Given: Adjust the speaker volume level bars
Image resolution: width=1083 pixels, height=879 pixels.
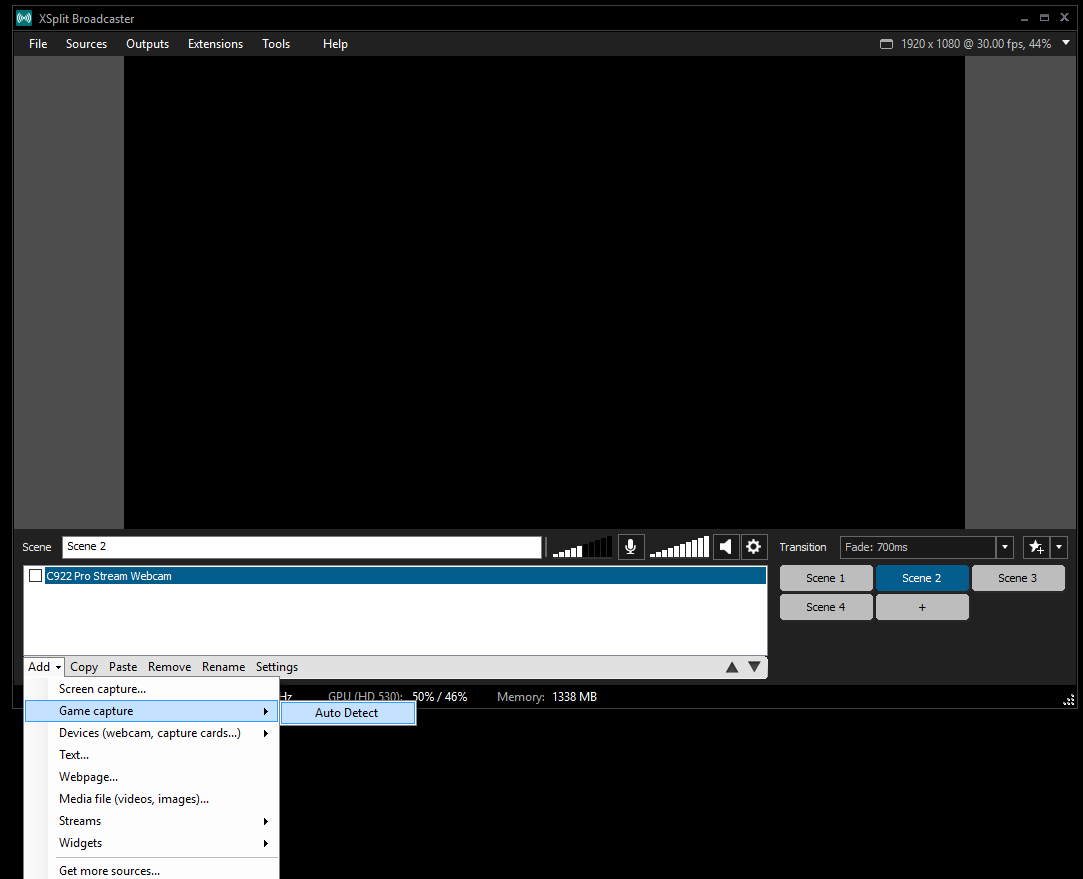Looking at the screenshot, I should [x=679, y=547].
